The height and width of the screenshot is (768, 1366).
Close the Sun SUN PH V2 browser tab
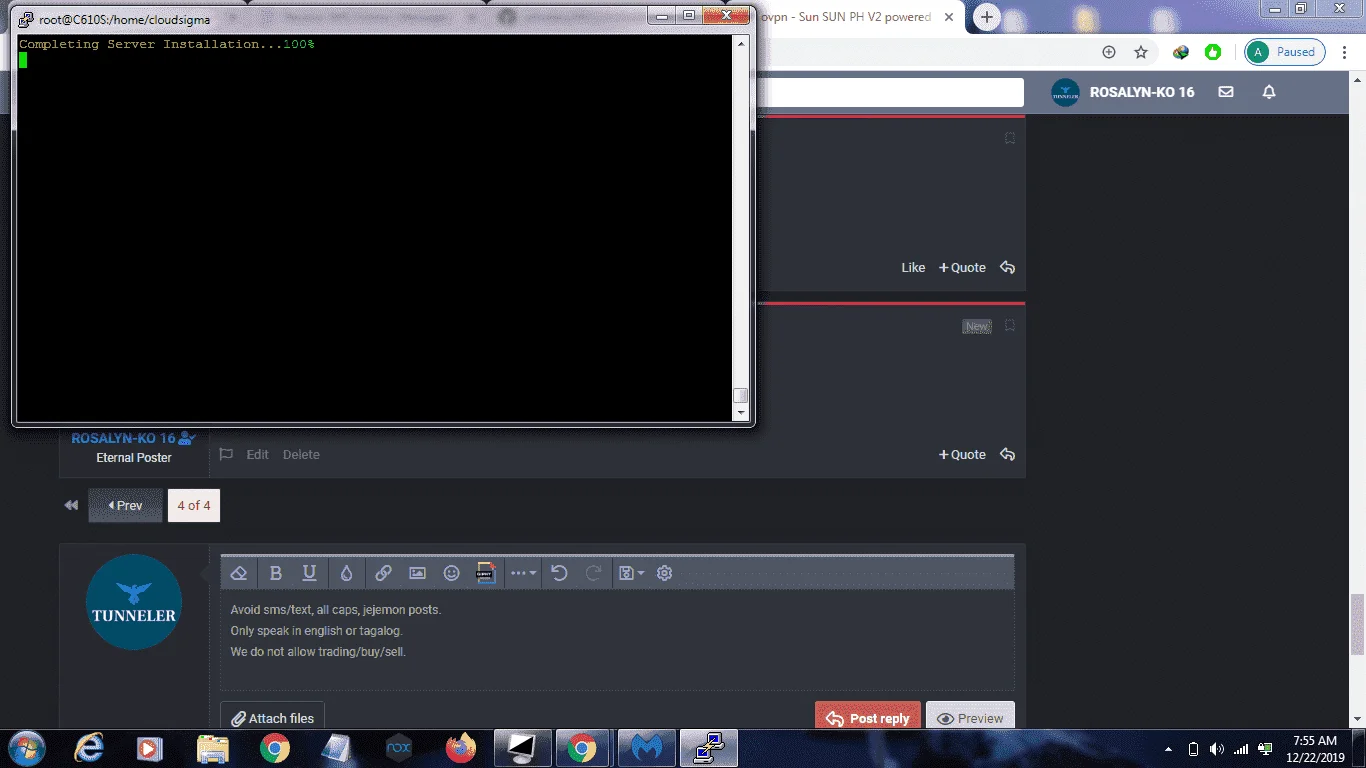pos(949,17)
